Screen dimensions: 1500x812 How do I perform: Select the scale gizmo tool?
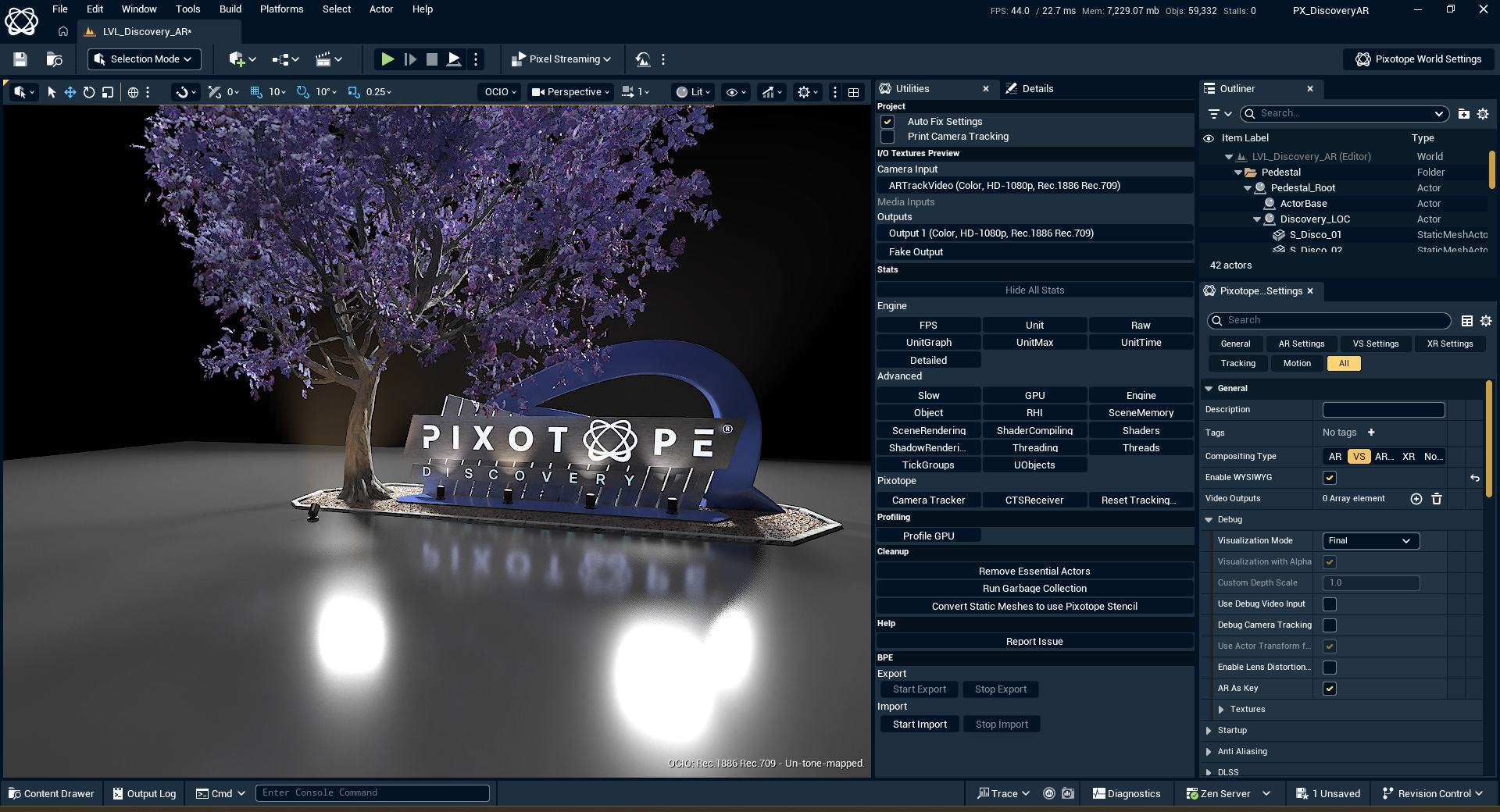[108, 92]
